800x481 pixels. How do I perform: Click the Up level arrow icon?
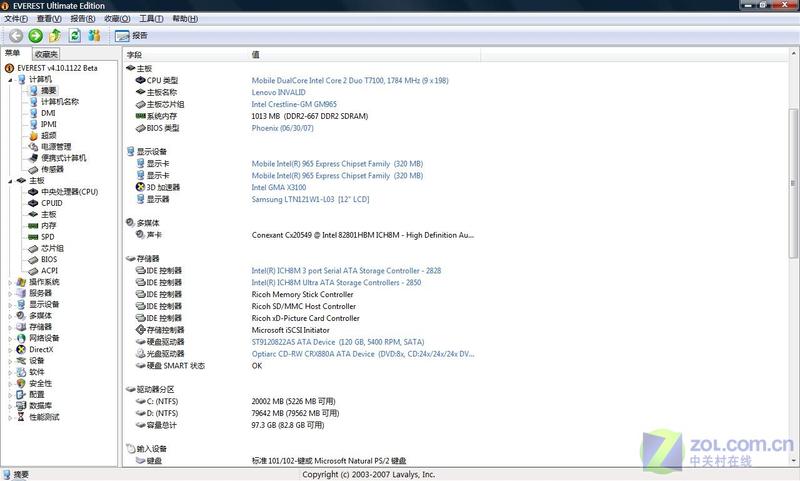click(x=55, y=35)
